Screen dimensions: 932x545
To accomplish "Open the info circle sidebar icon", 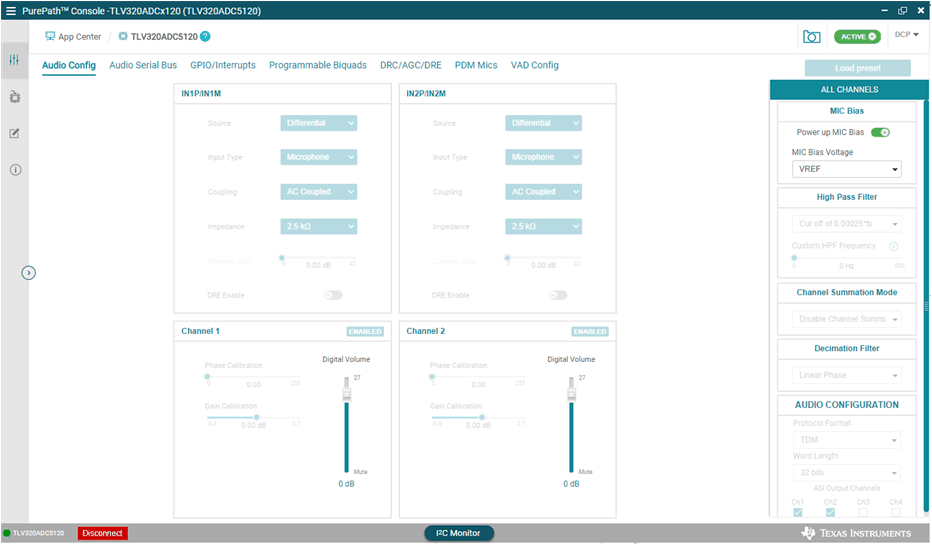I will 15,170.
